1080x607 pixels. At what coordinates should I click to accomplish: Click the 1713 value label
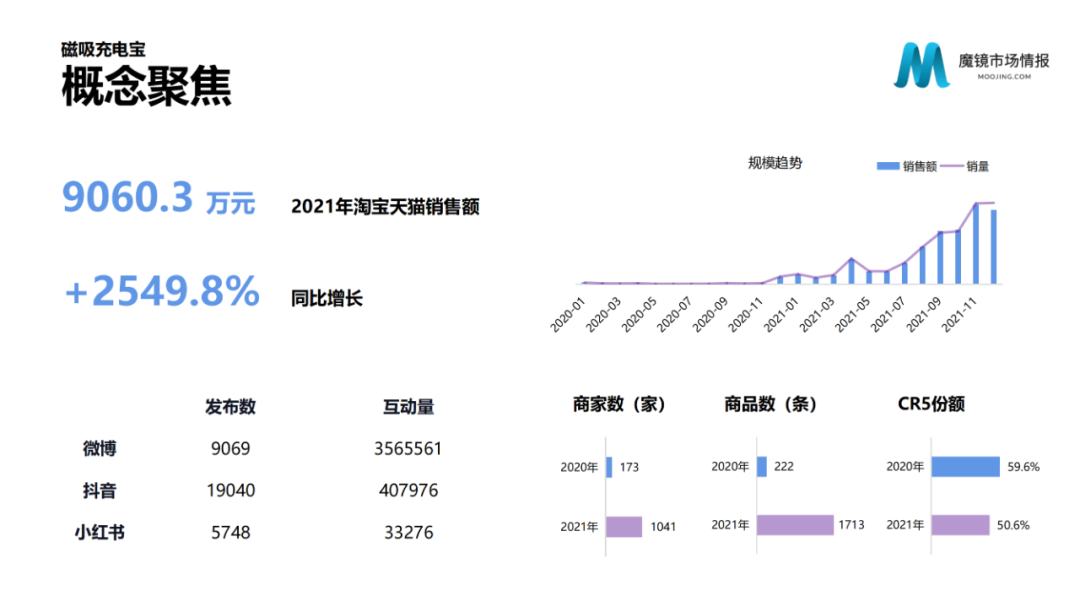click(x=851, y=525)
